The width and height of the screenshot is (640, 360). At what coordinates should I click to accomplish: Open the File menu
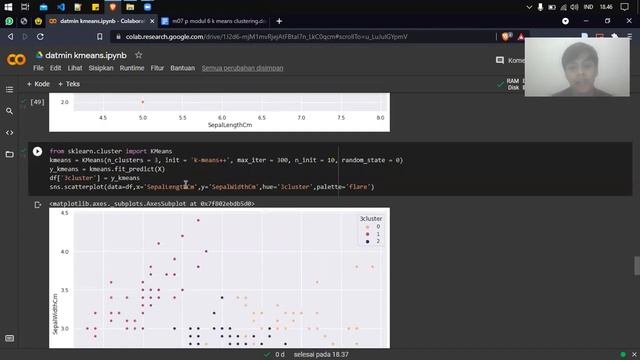(x=38, y=68)
